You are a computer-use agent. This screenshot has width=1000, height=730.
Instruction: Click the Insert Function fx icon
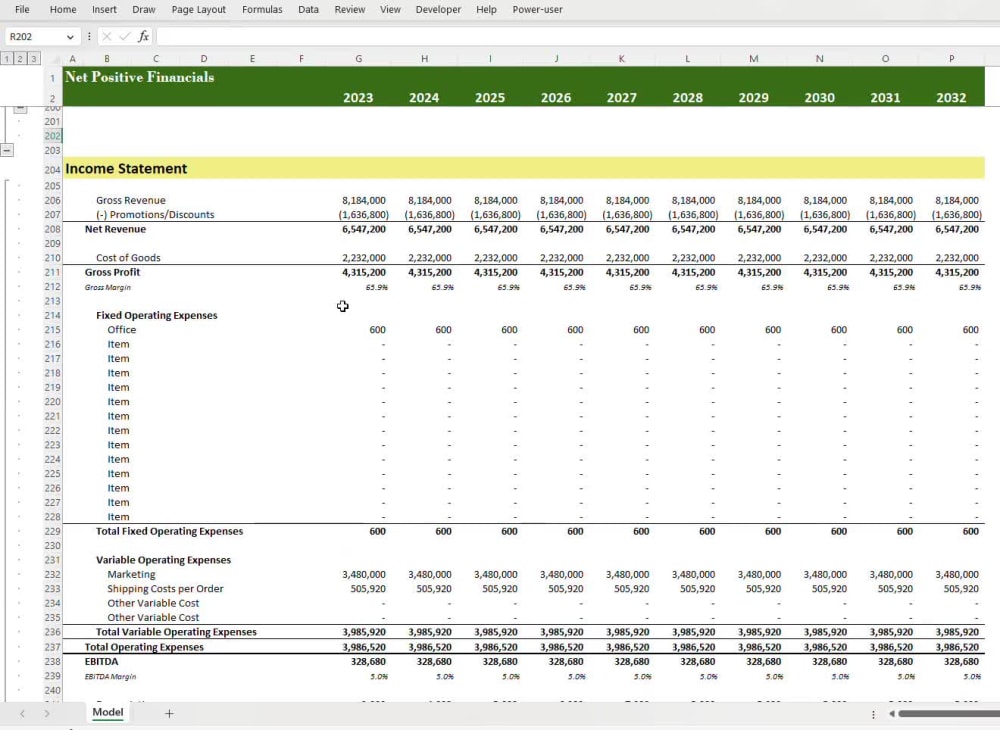point(143,36)
